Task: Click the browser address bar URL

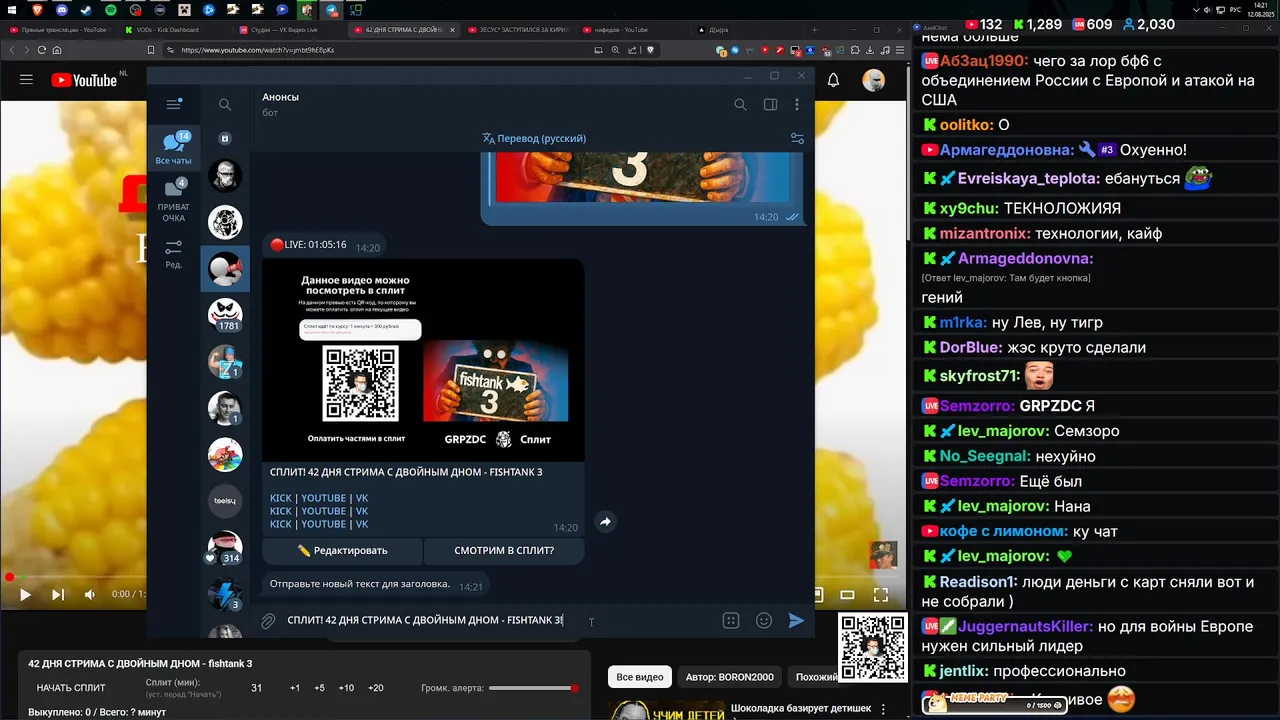Action: (x=258, y=50)
